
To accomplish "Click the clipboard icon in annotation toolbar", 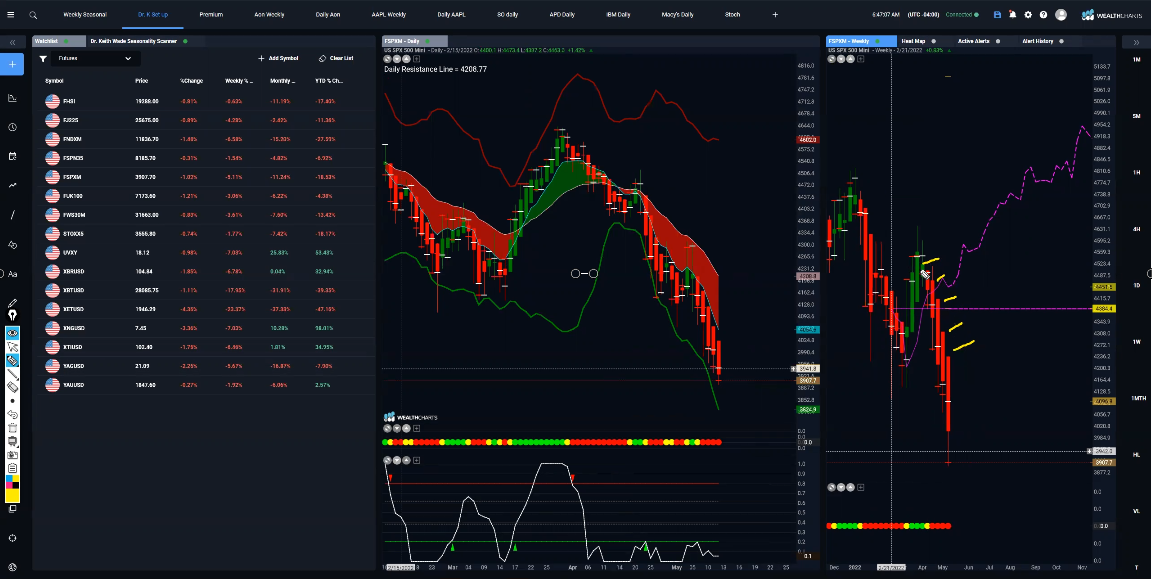I will point(12,468).
